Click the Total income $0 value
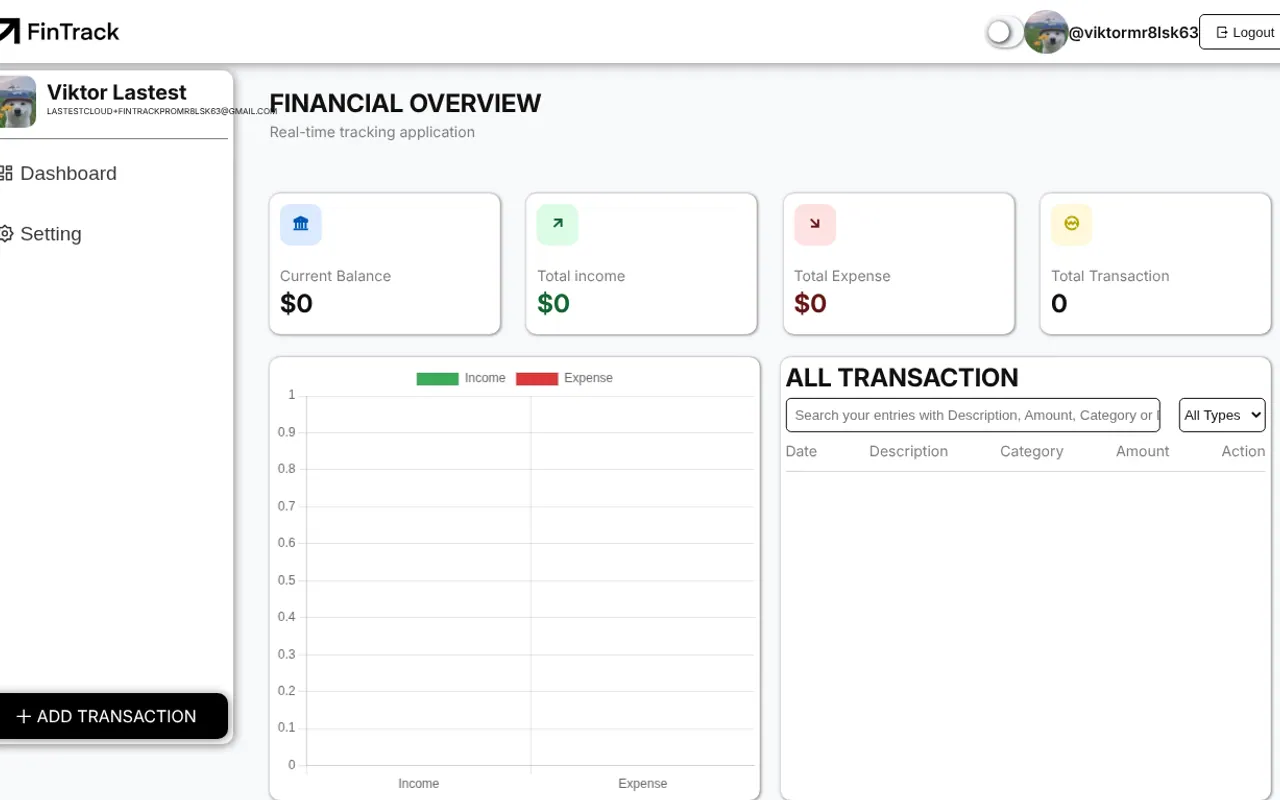The image size is (1280, 800). pyautogui.click(x=553, y=303)
